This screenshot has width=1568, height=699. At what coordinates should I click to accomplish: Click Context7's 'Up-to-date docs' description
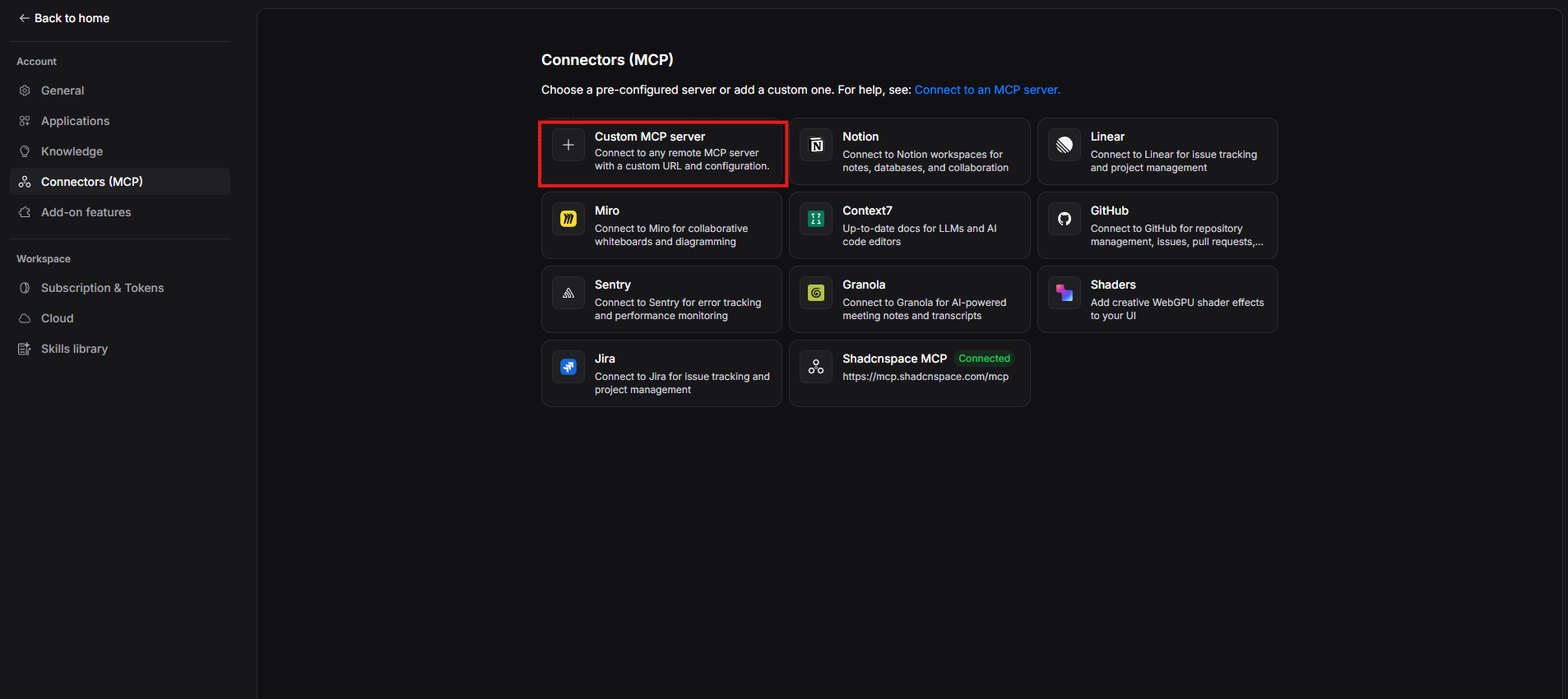click(x=920, y=235)
